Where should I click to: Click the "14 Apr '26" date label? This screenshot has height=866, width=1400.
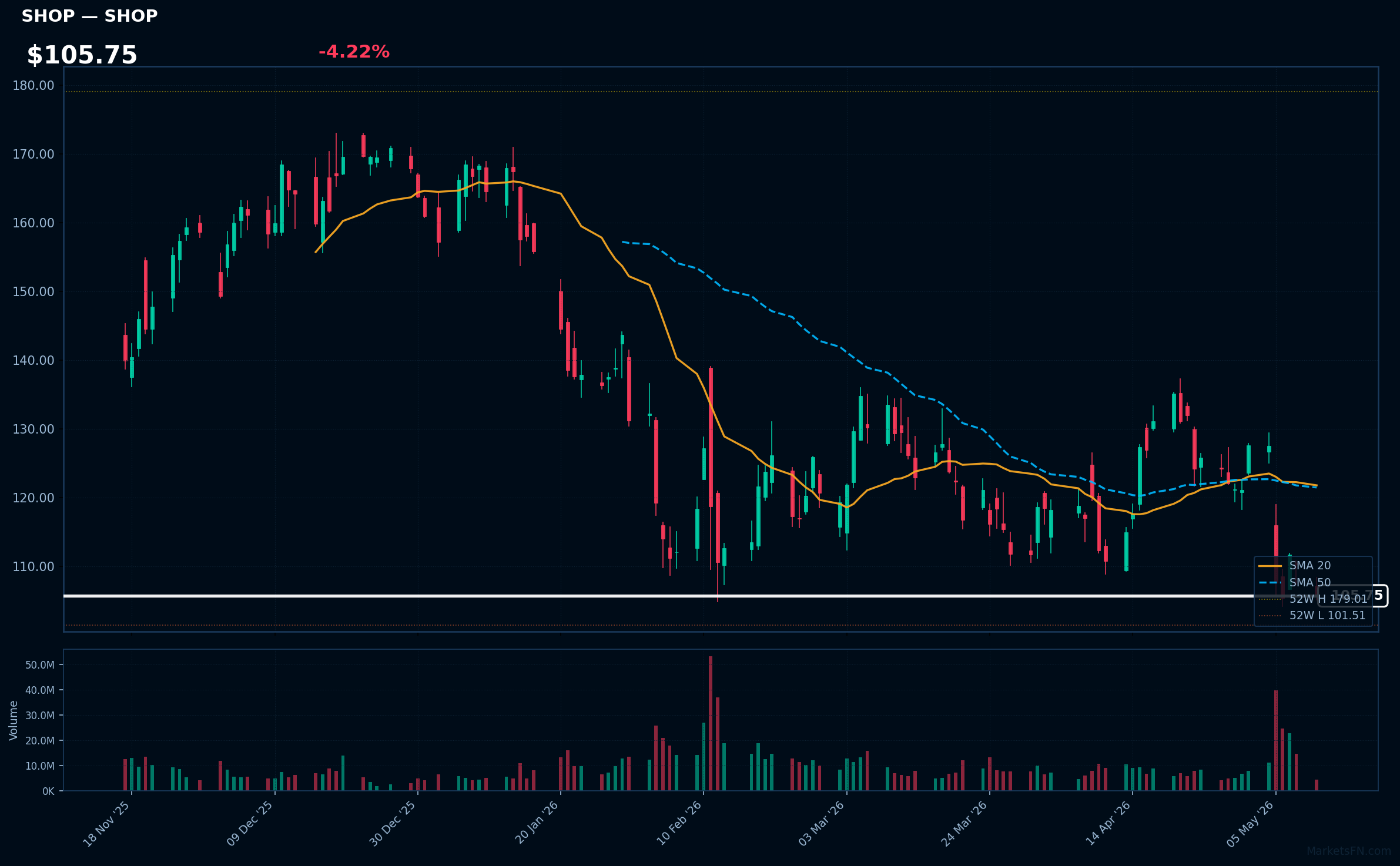[1108, 824]
